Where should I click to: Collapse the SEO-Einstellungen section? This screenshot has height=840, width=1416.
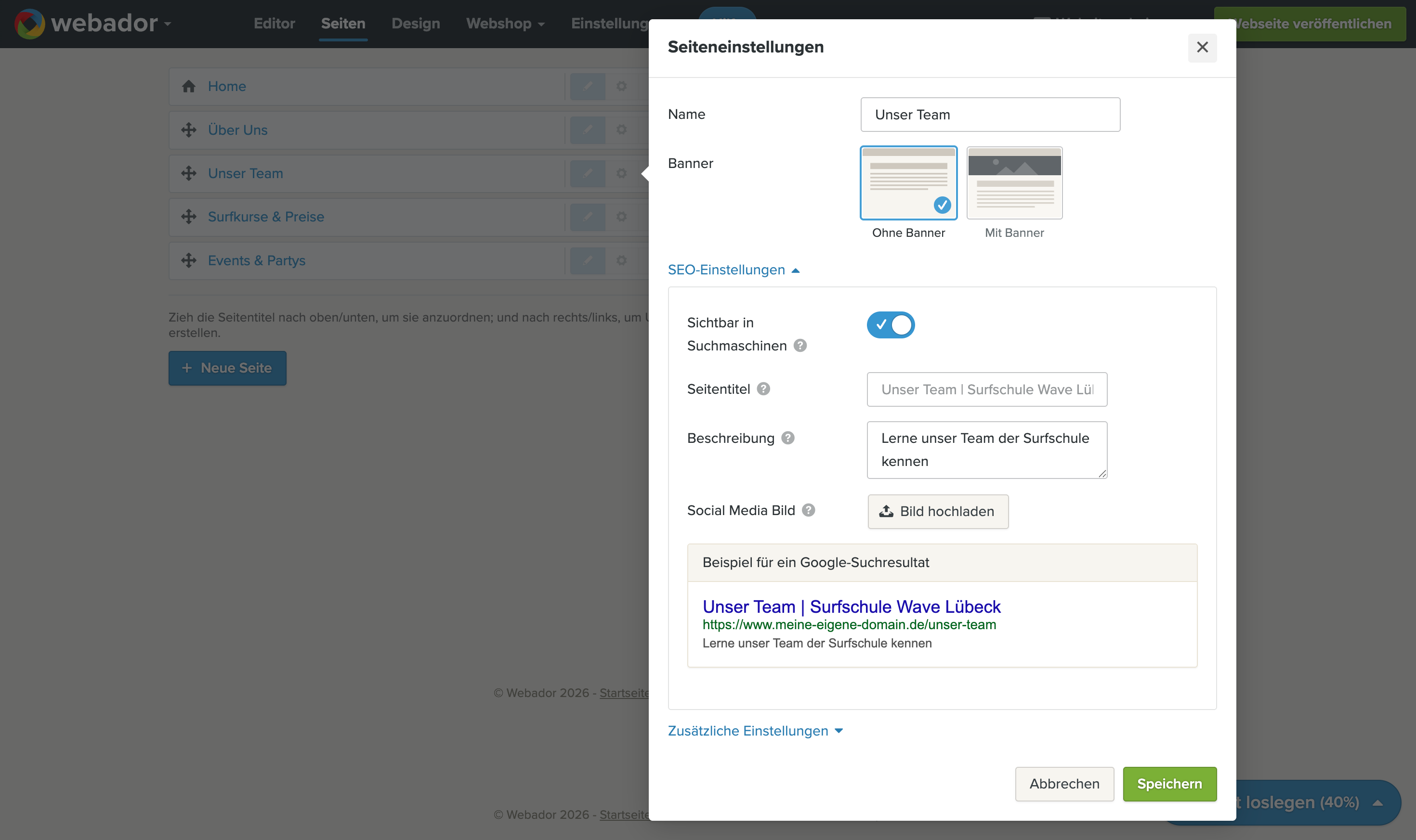click(x=733, y=270)
